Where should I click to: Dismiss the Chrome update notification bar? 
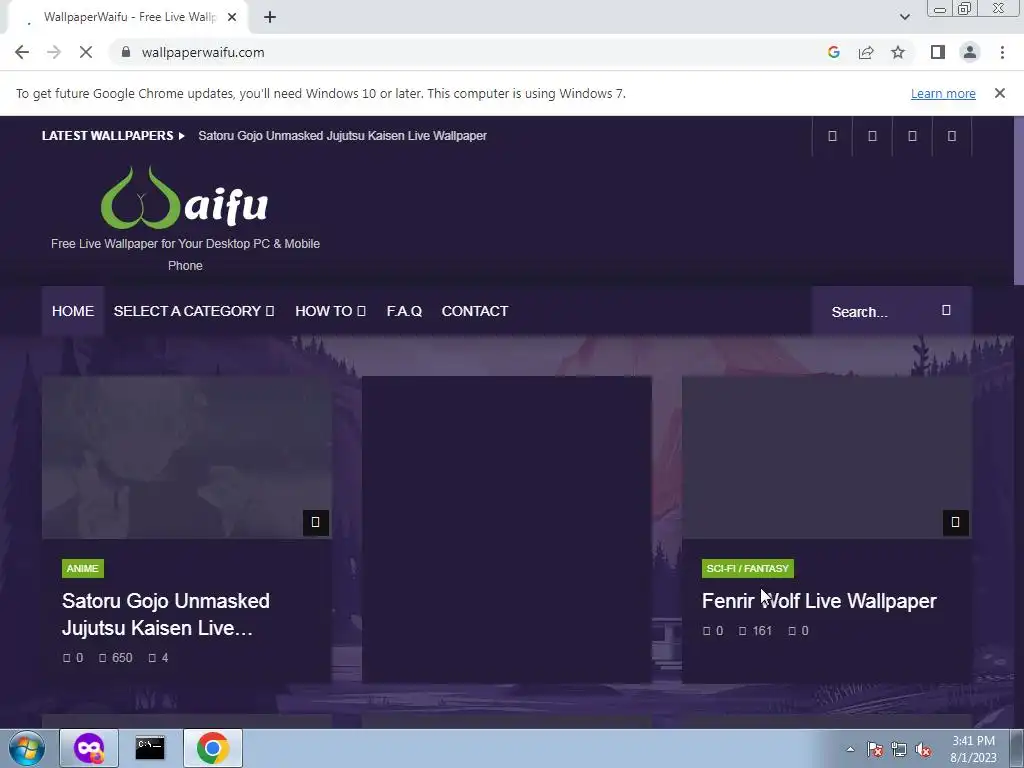click(x=1000, y=93)
